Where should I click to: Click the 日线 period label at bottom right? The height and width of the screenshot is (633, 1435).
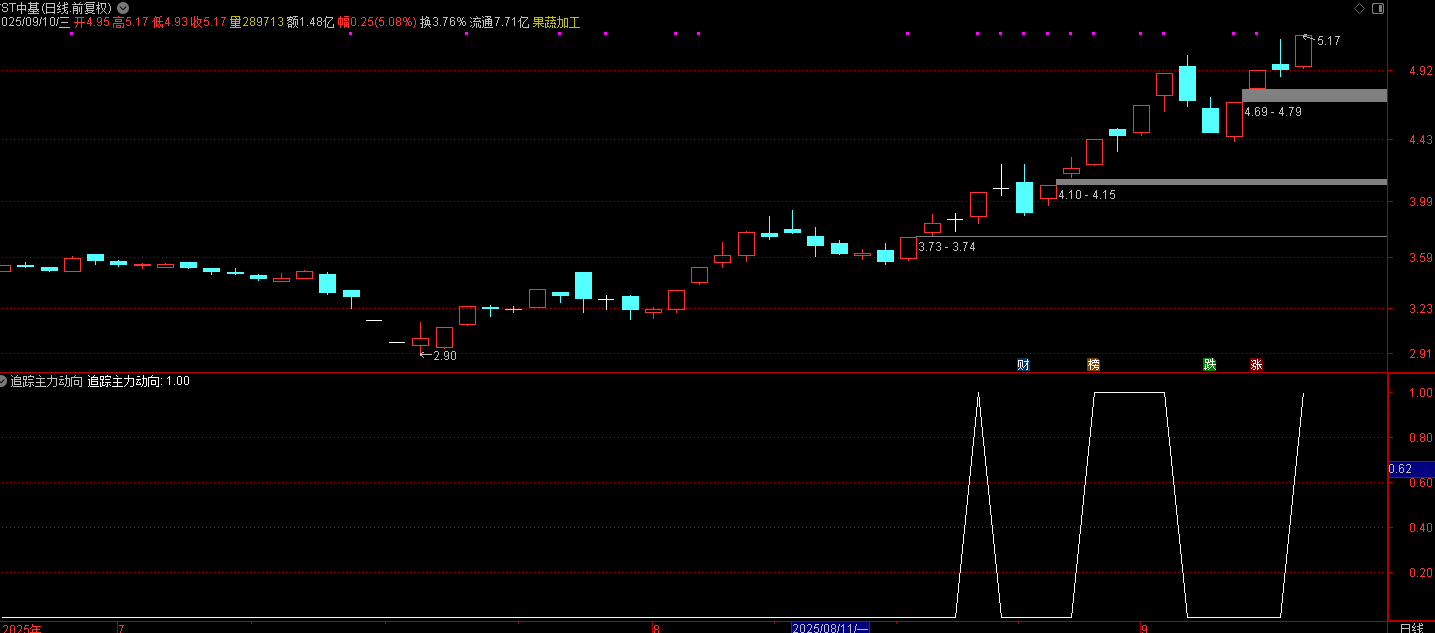pos(1411,627)
